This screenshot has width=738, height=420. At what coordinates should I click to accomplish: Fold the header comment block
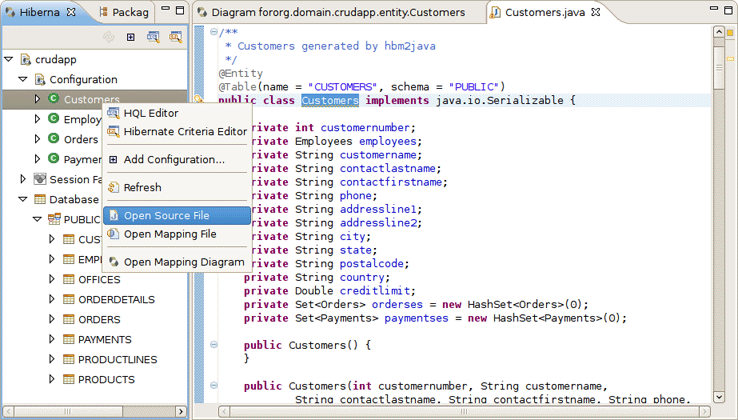(x=214, y=33)
